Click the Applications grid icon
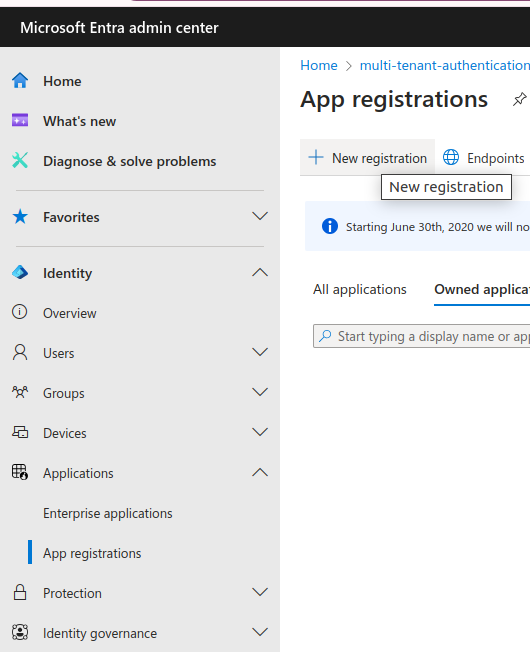 click(20, 472)
